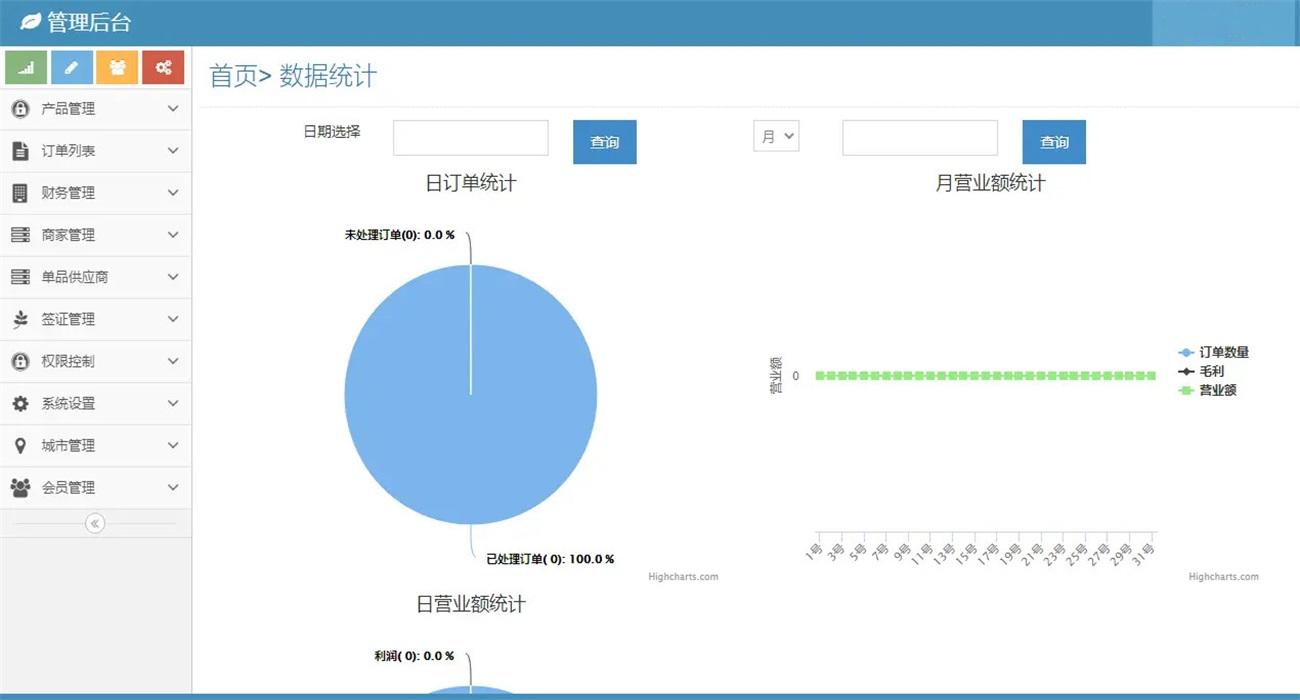
Task: Click the 日营业额统计 chart title
Action: (x=471, y=604)
